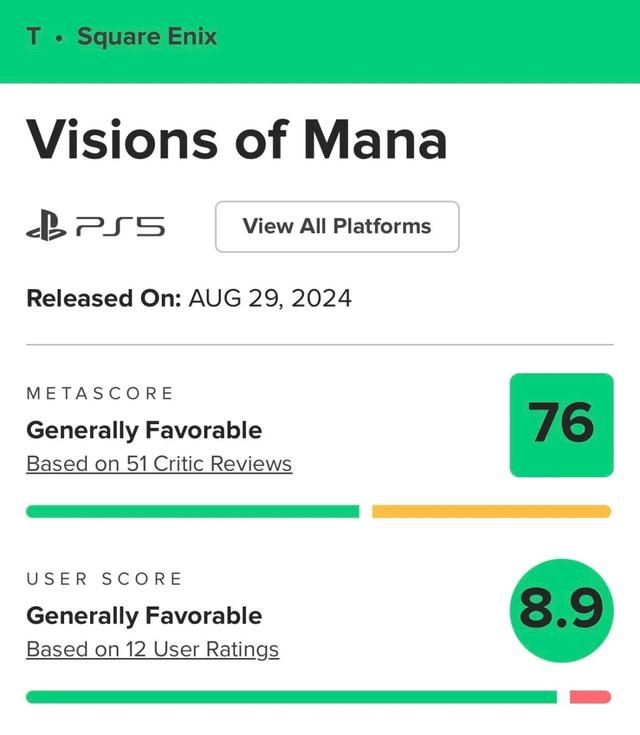Click the PlayStation logo icon
Viewport: 640px width, 735px height.
point(45,227)
